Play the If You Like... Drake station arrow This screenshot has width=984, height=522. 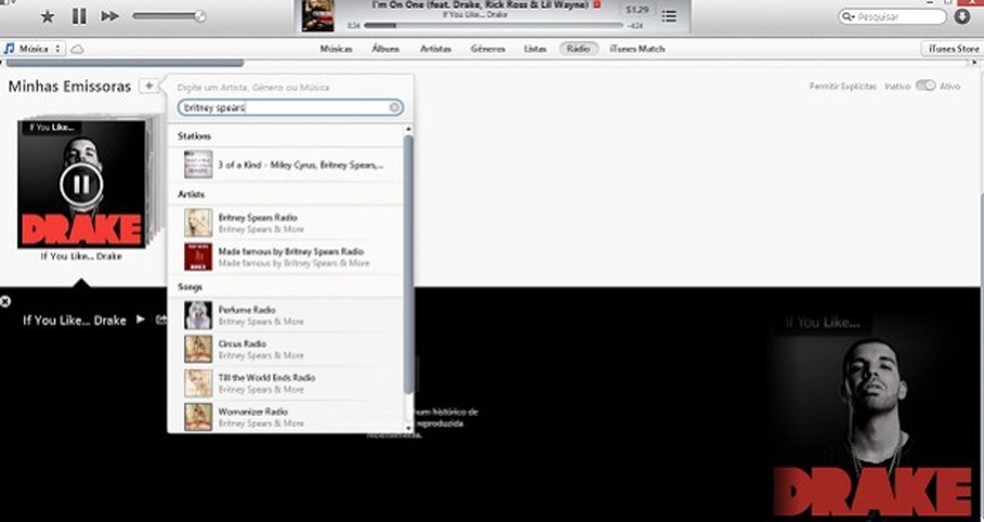click(141, 319)
